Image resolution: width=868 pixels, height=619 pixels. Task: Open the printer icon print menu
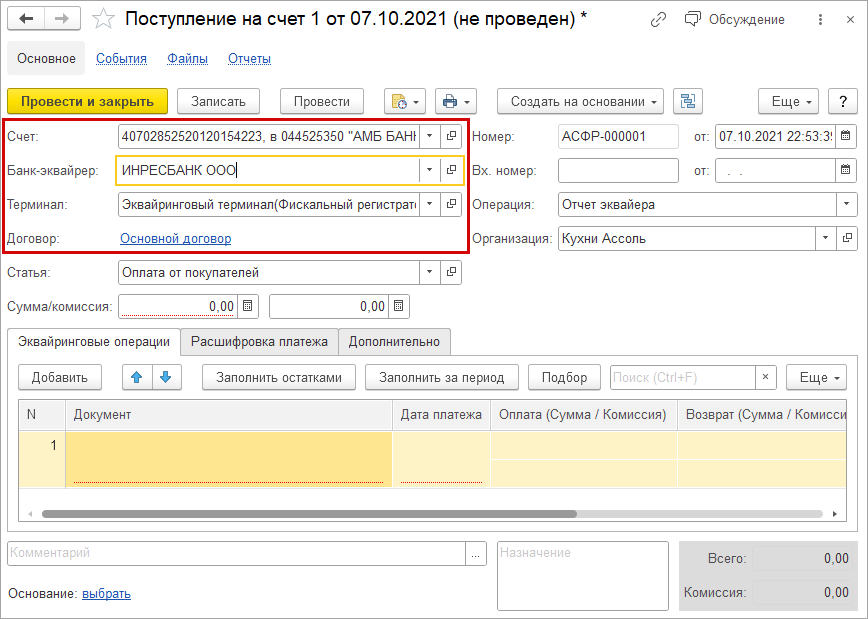[x=456, y=101]
